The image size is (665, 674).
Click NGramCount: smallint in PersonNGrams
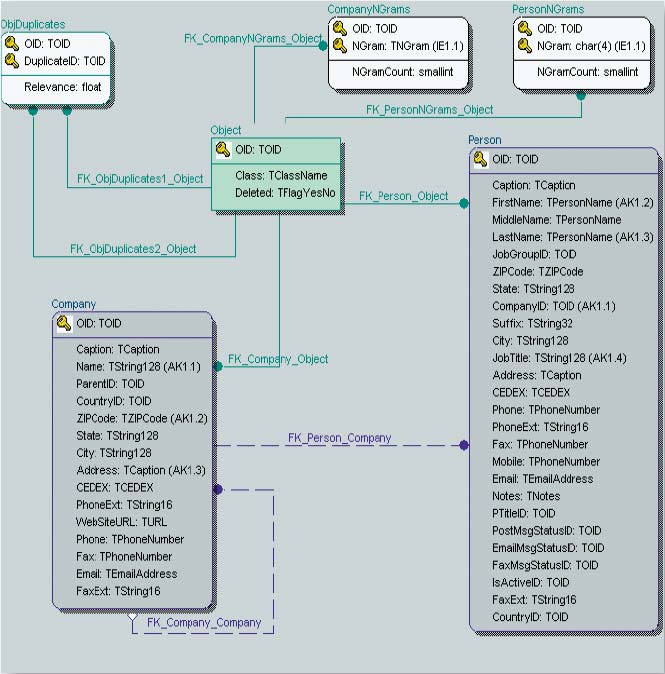(587, 71)
